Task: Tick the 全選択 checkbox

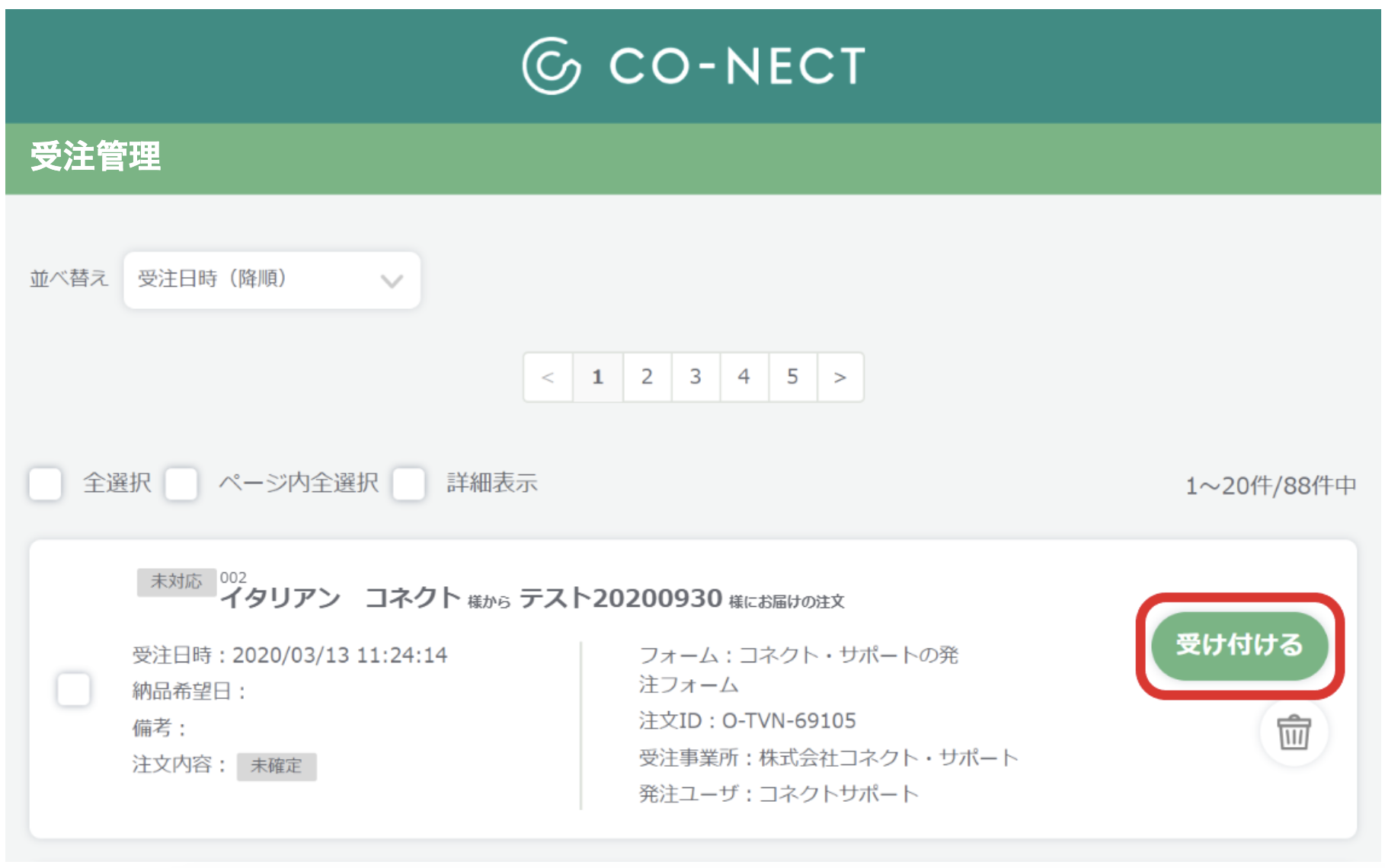Action: (45, 483)
